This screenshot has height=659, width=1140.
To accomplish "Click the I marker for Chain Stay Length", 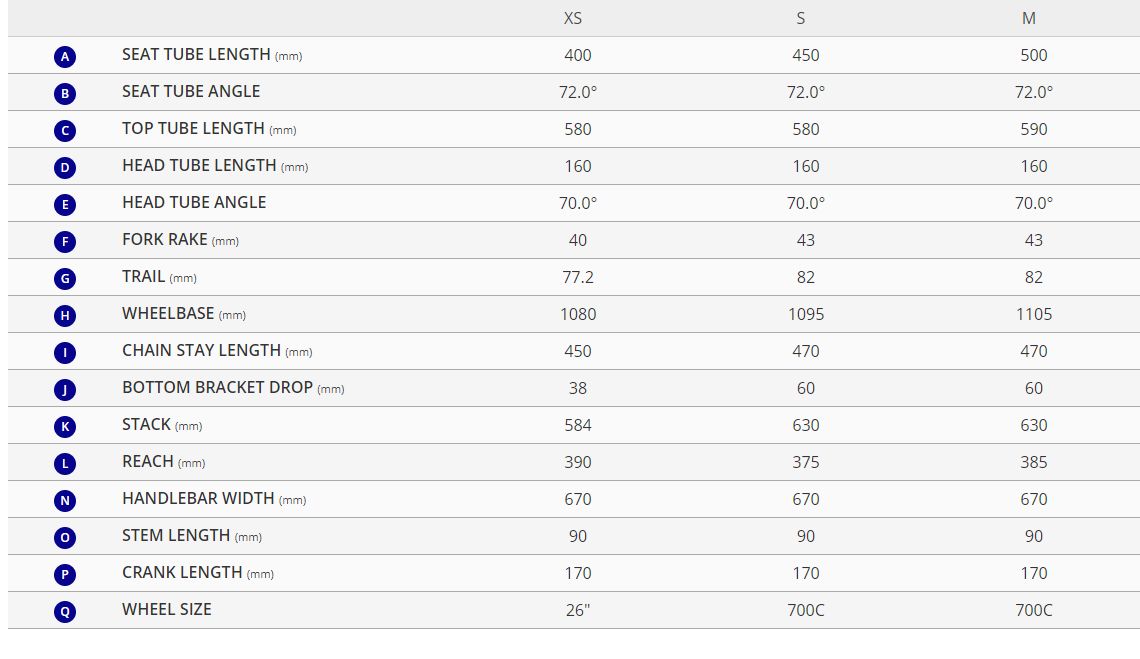I will pos(65,352).
